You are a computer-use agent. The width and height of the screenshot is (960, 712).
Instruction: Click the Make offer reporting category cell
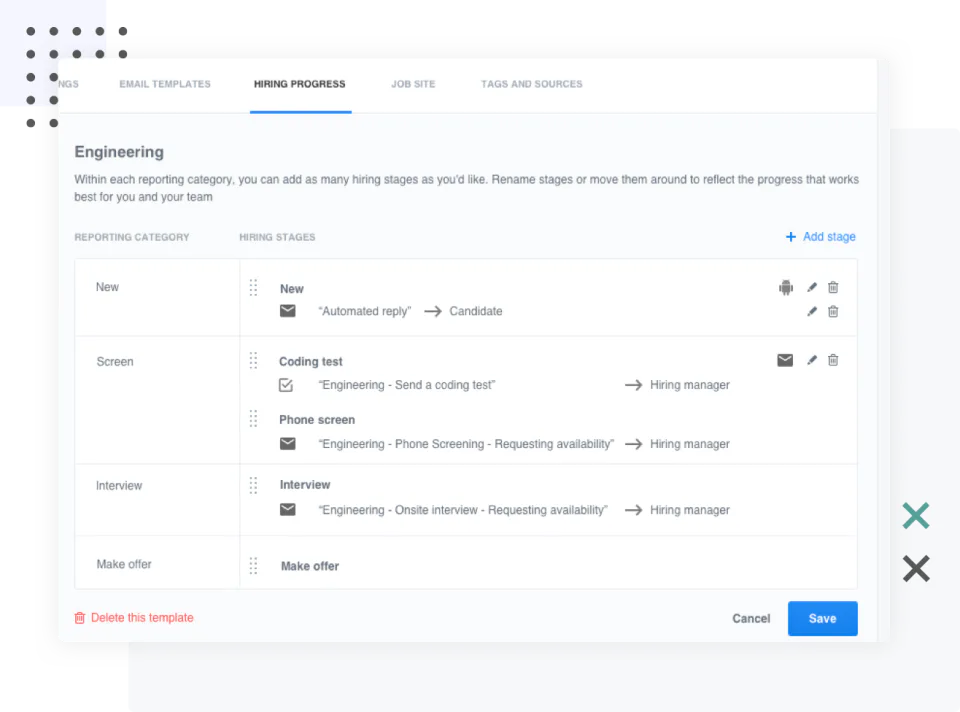(x=157, y=563)
